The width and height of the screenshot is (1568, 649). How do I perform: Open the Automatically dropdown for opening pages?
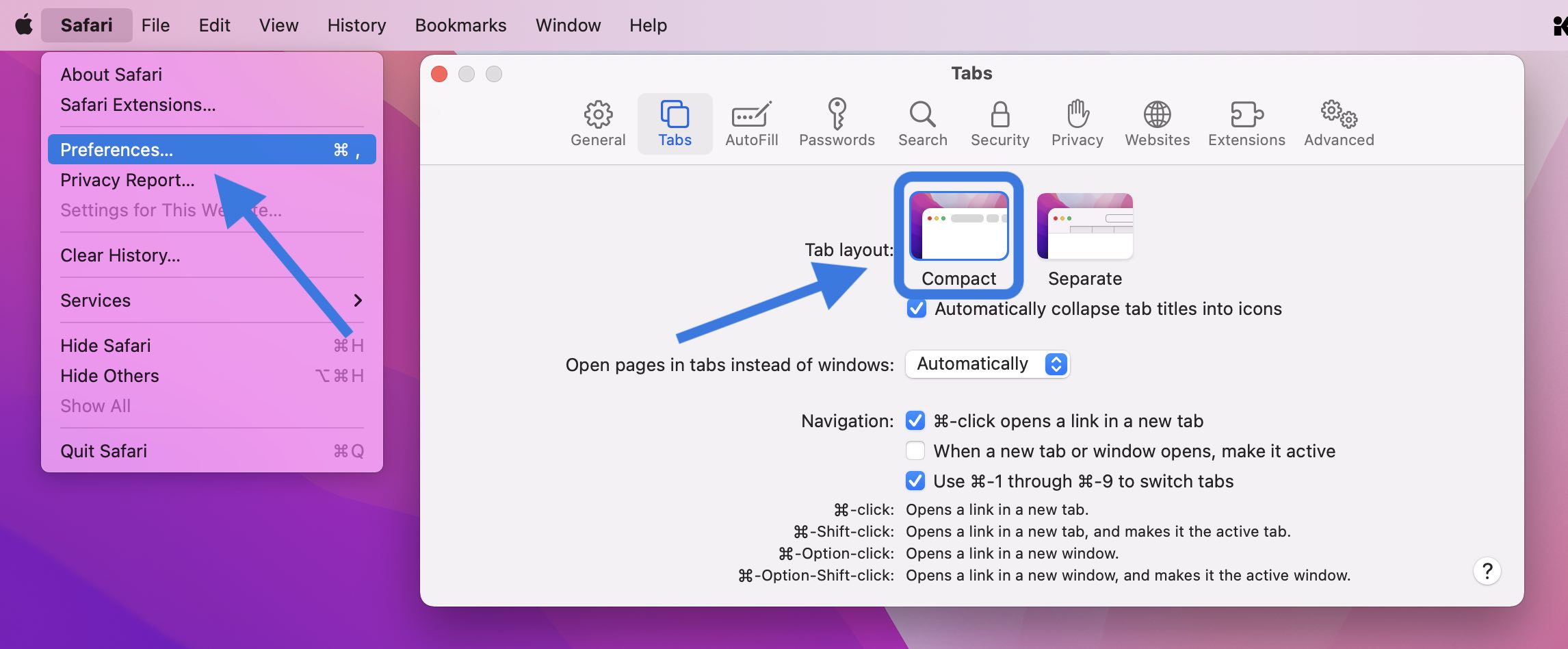click(987, 364)
